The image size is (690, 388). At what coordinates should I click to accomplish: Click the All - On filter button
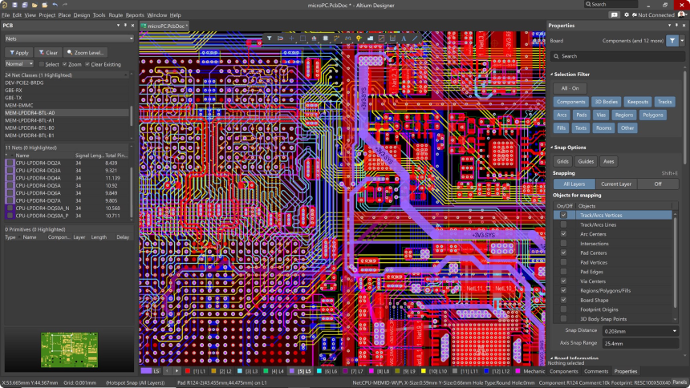[x=570, y=88]
